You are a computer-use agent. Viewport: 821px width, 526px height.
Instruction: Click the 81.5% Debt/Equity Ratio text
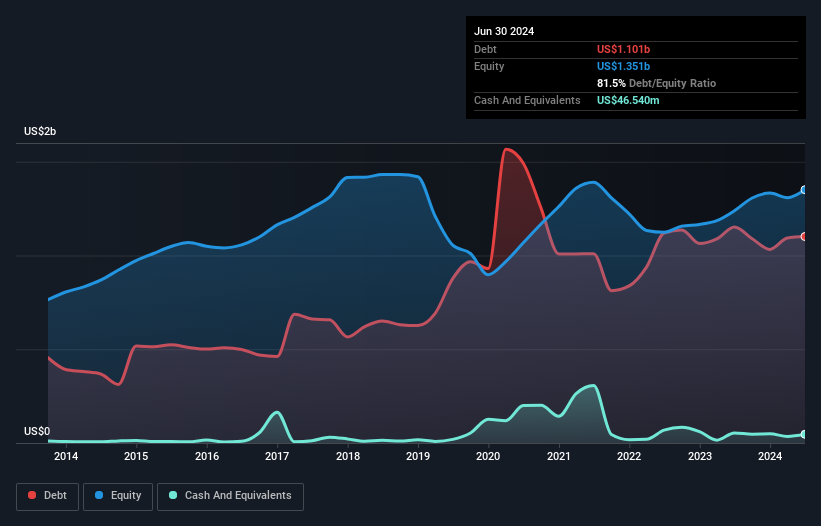(656, 83)
